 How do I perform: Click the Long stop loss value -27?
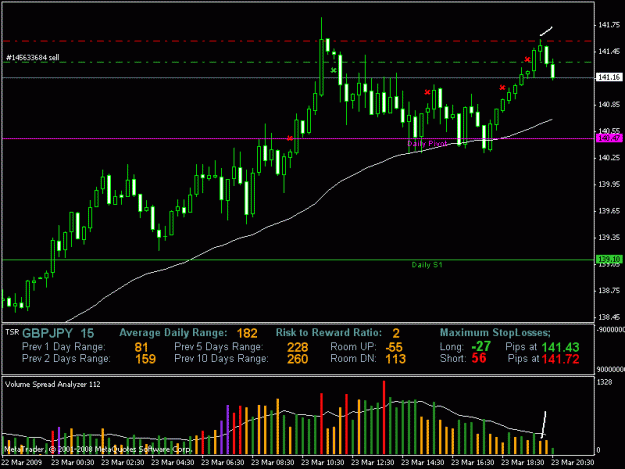click(481, 346)
